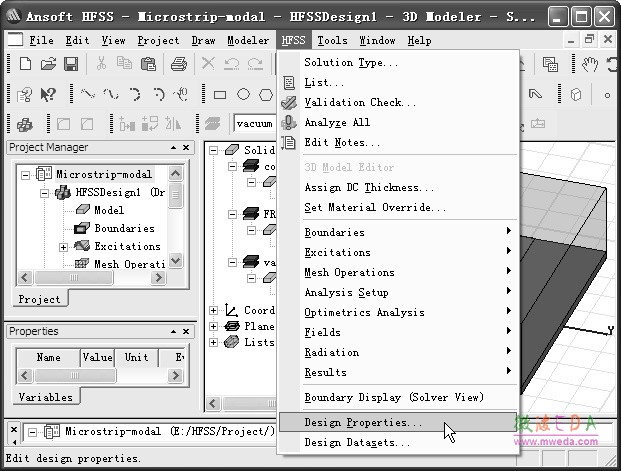Click the Value column header in Properties

click(x=97, y=357)
